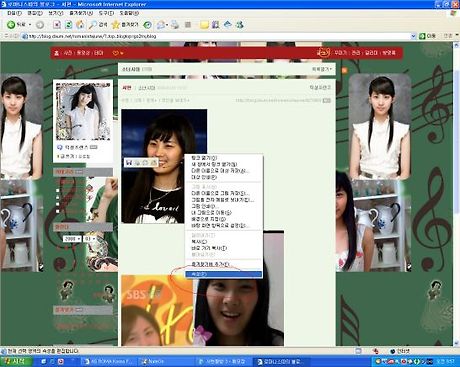Viewport: 460px width, 367px height.
Task: Open the address bar URL dropdown
Action: 413,36
